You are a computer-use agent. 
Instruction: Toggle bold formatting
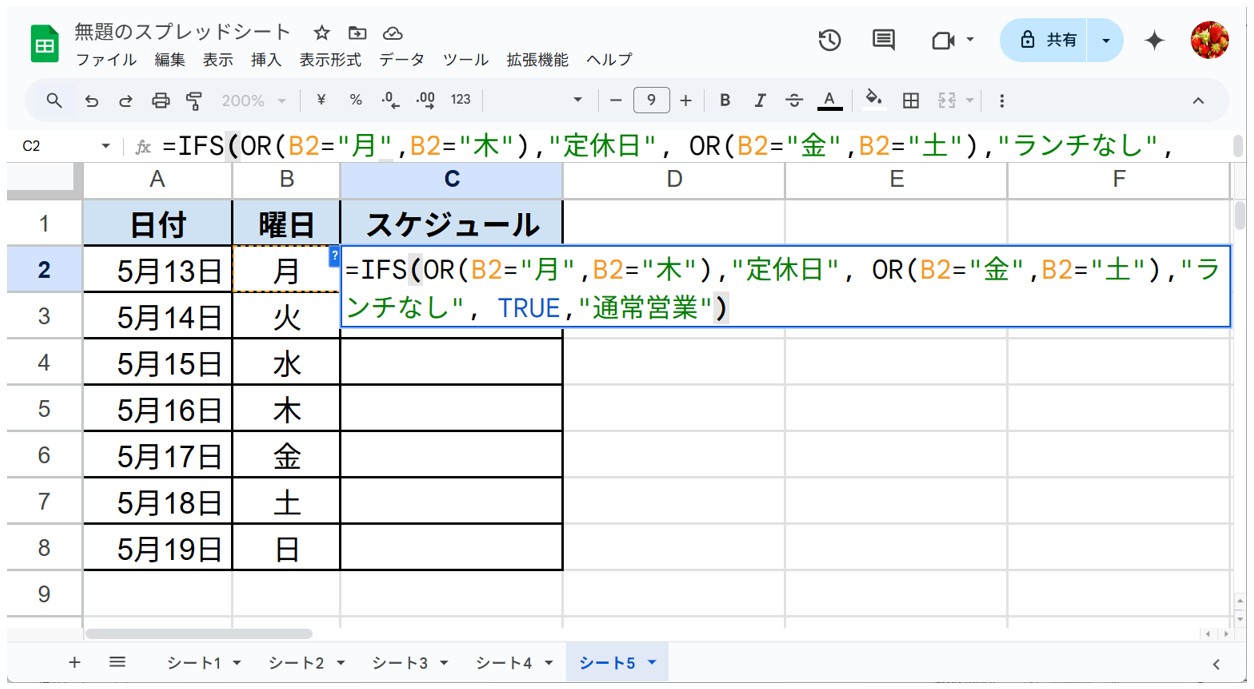point(725,100)
